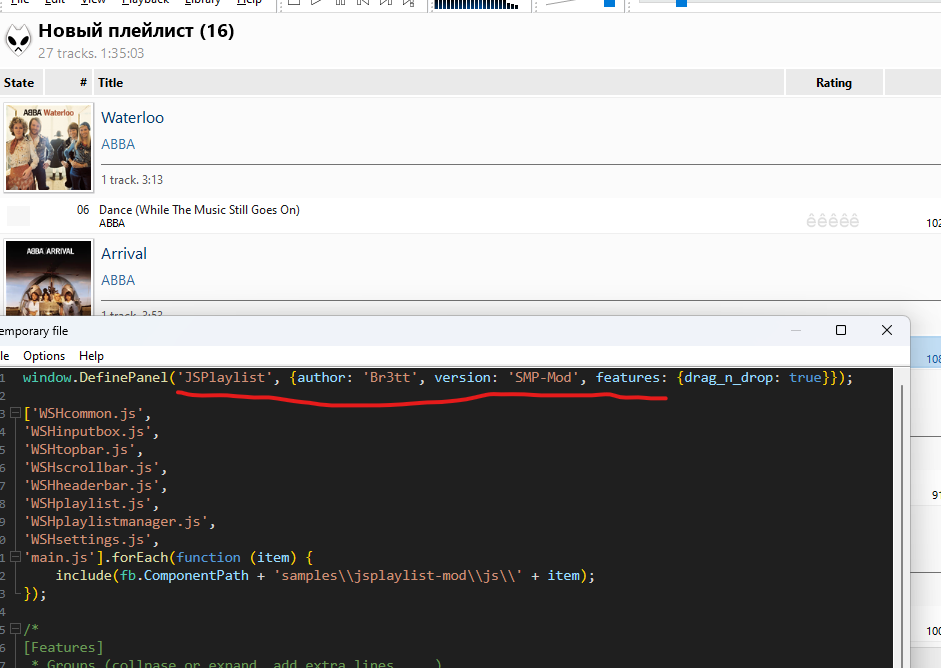
Task: Click the ABBA artist name under Waterloo
Action: [118, 144]
